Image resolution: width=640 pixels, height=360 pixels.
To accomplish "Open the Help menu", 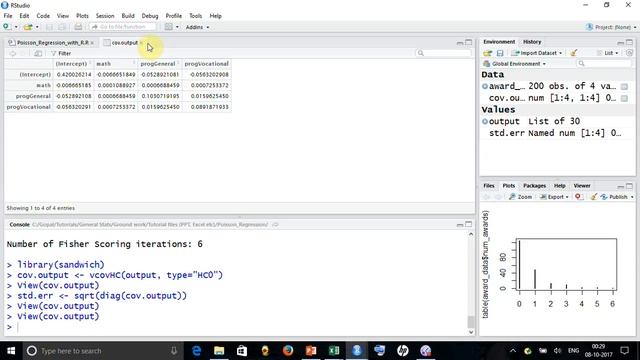I will click(x=216, y=16).
